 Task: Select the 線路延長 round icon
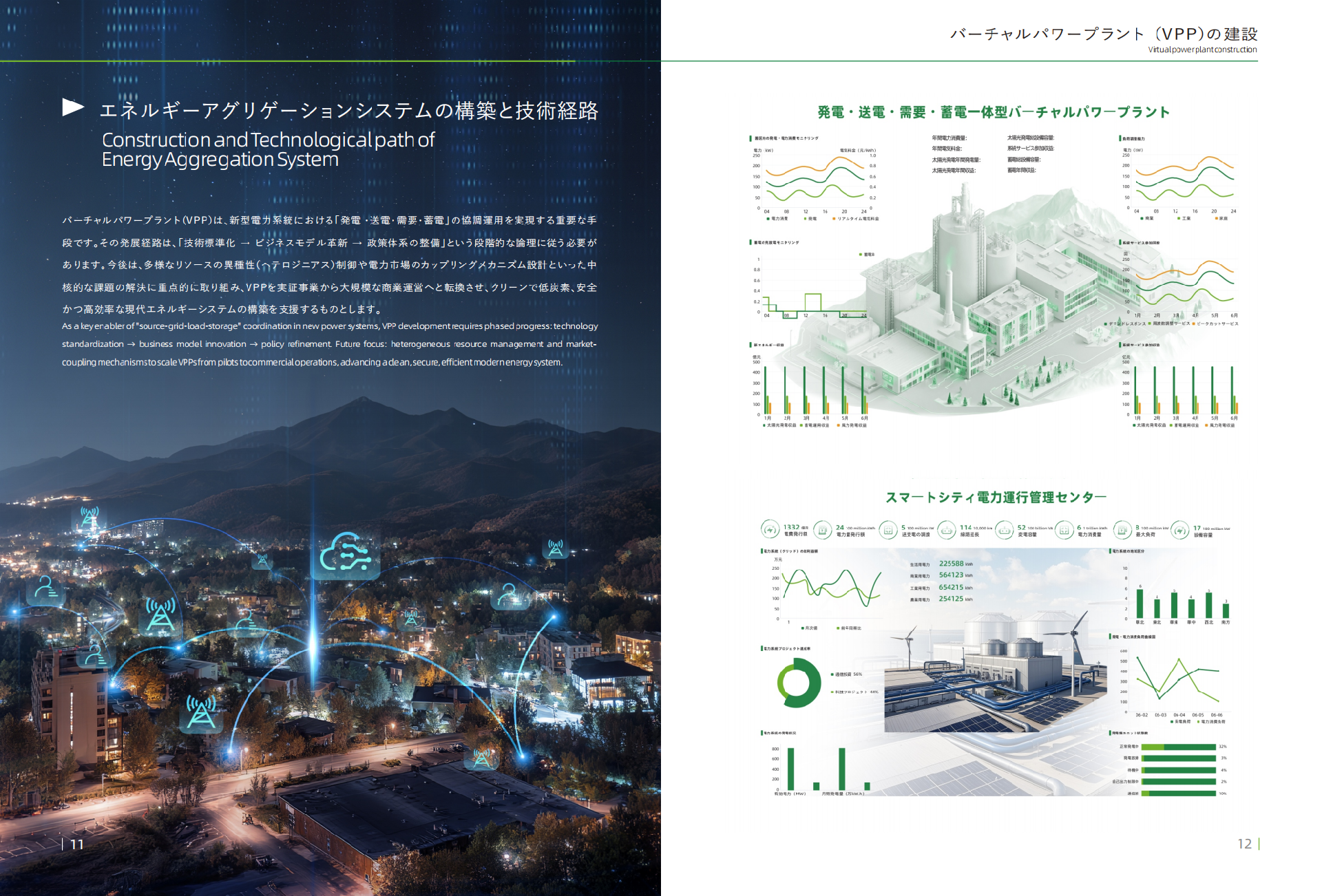pos(947,530)
